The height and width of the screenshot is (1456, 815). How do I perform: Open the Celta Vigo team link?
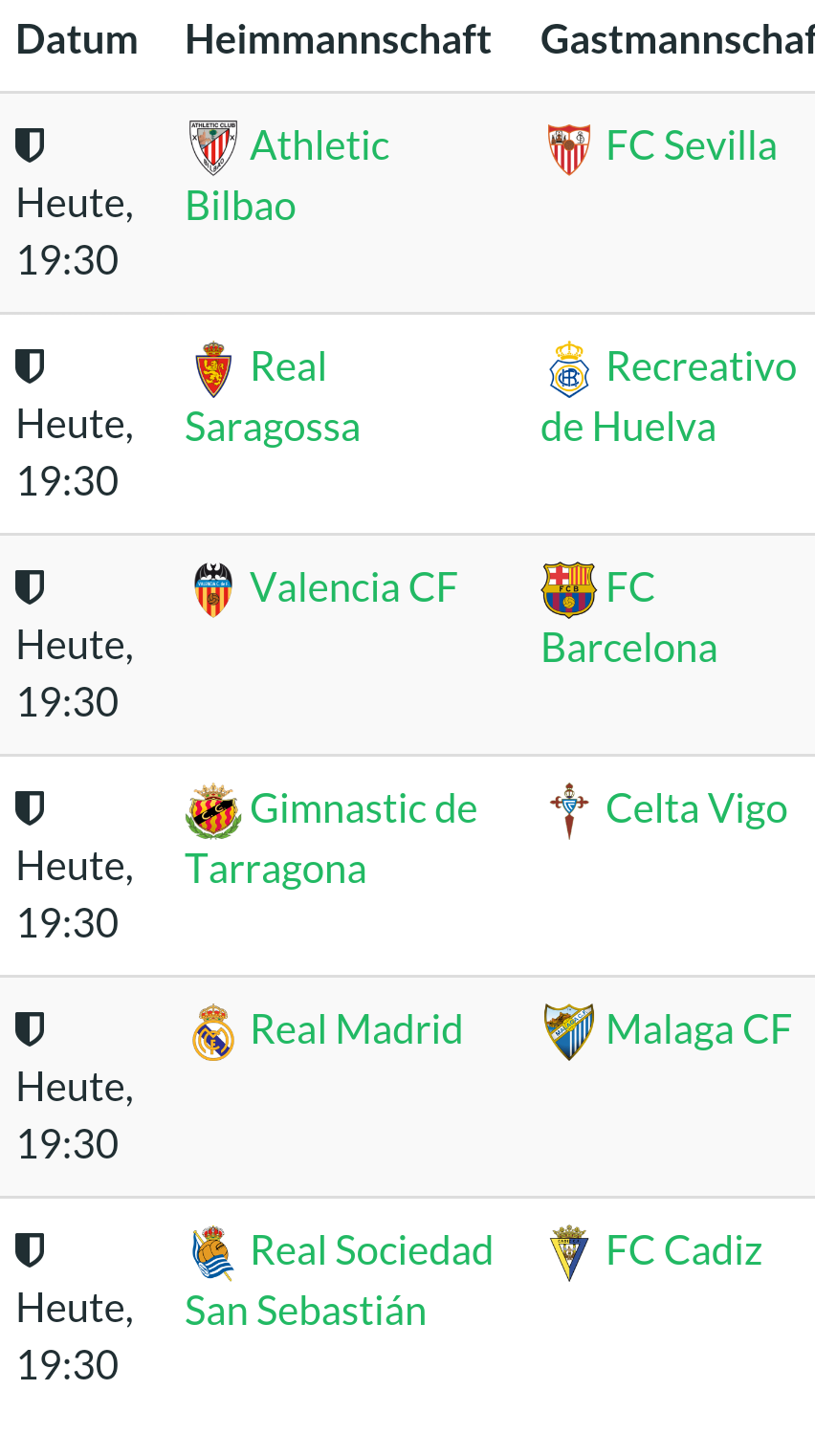696,809
